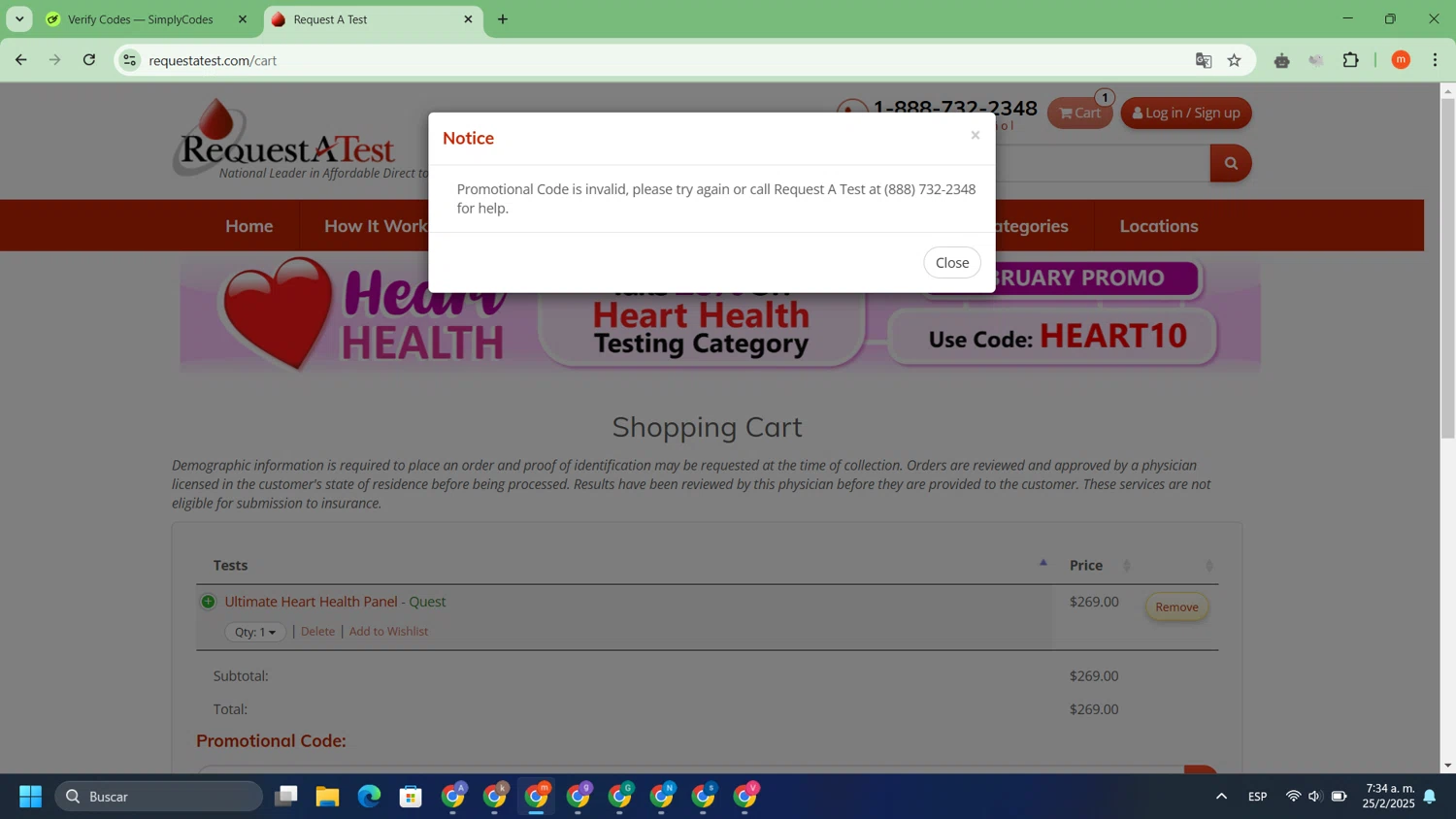The width and height of the screenshot is (1456, 819).
Task: Click the translate page icon
Action: point(1204,60)
